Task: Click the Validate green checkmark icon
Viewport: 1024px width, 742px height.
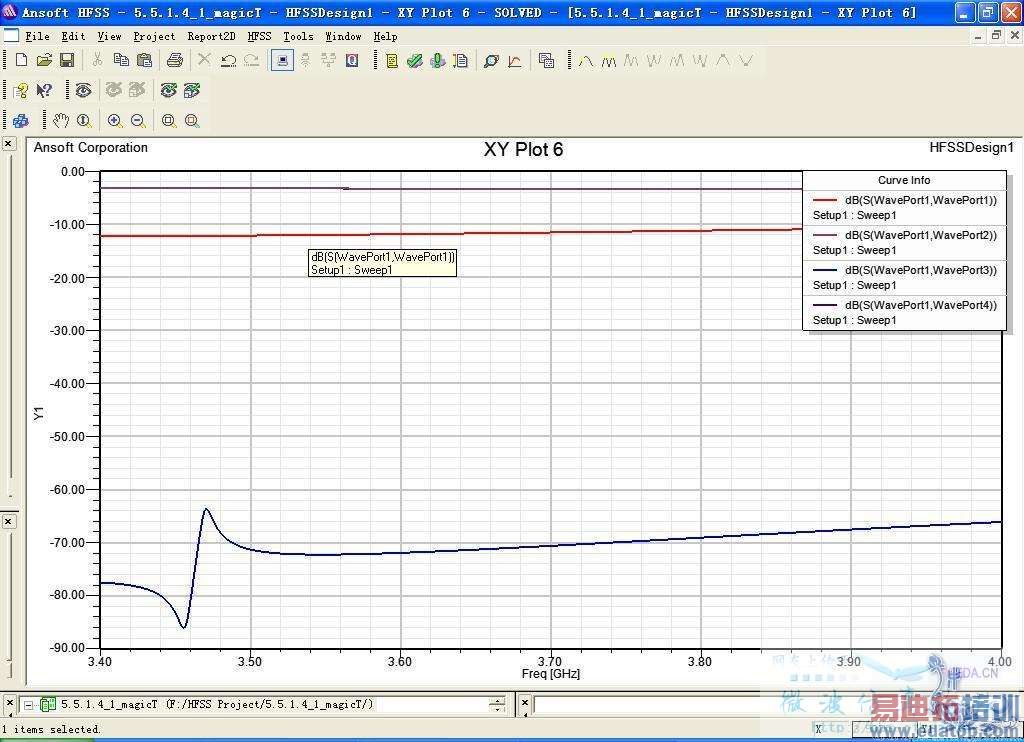Action: [x=415, y=61]
